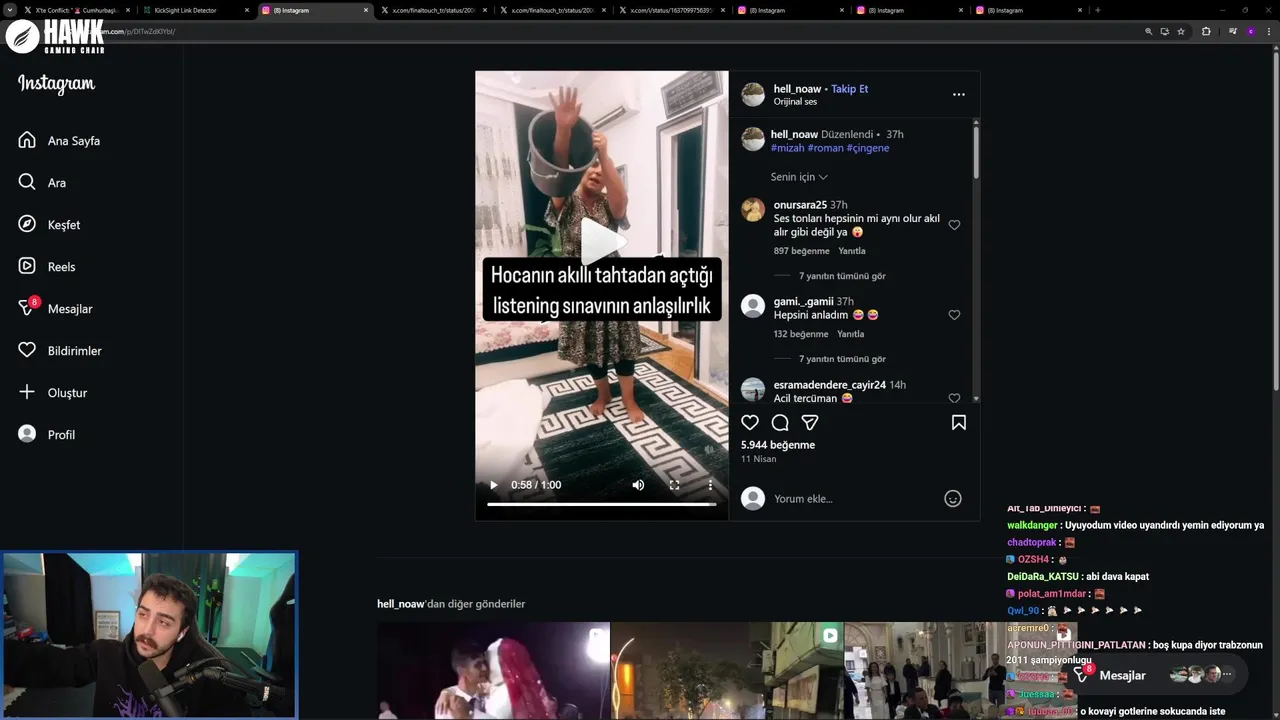
Task: Open video three-dot more options
Action: point(710,485)
